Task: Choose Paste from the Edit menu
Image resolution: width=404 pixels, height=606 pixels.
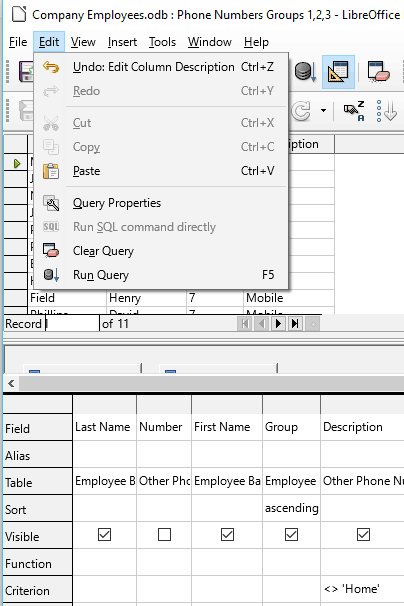Action: pos(161,171)
